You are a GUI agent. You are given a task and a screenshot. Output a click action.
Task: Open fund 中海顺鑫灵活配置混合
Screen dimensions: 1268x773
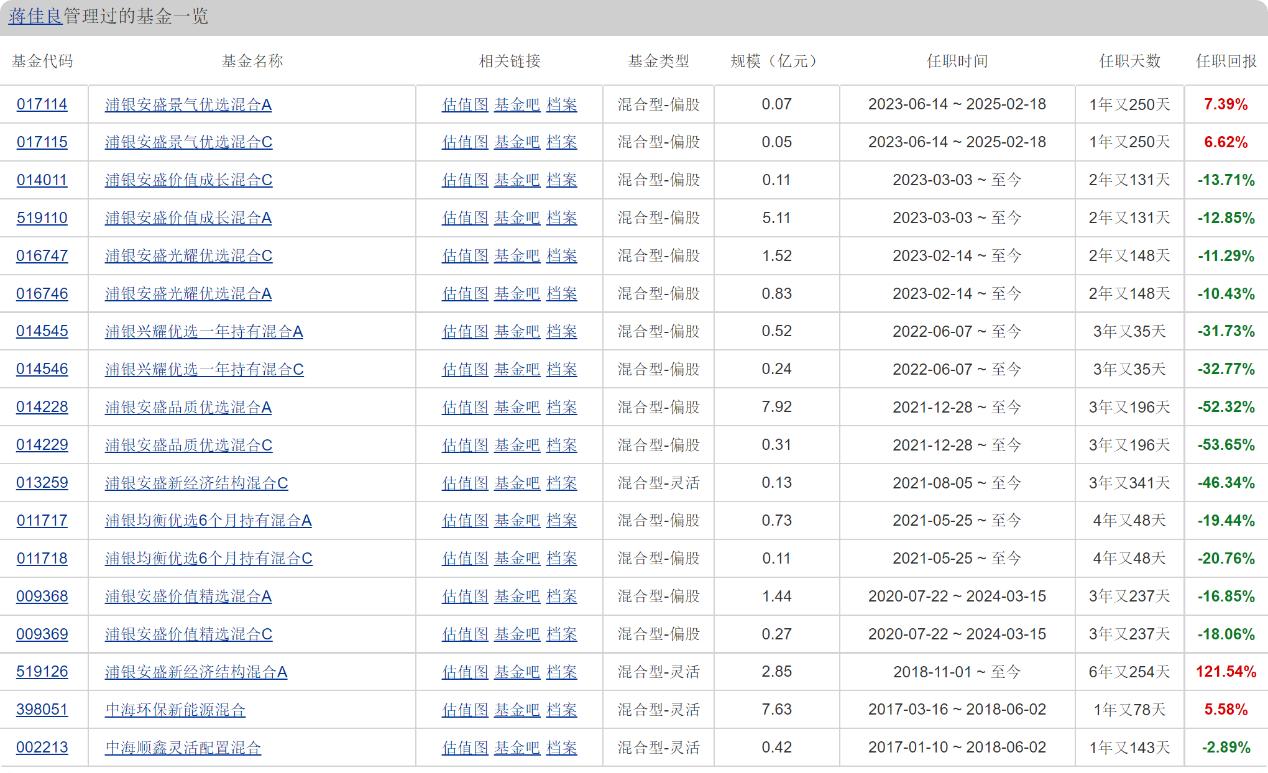[183, 748]
